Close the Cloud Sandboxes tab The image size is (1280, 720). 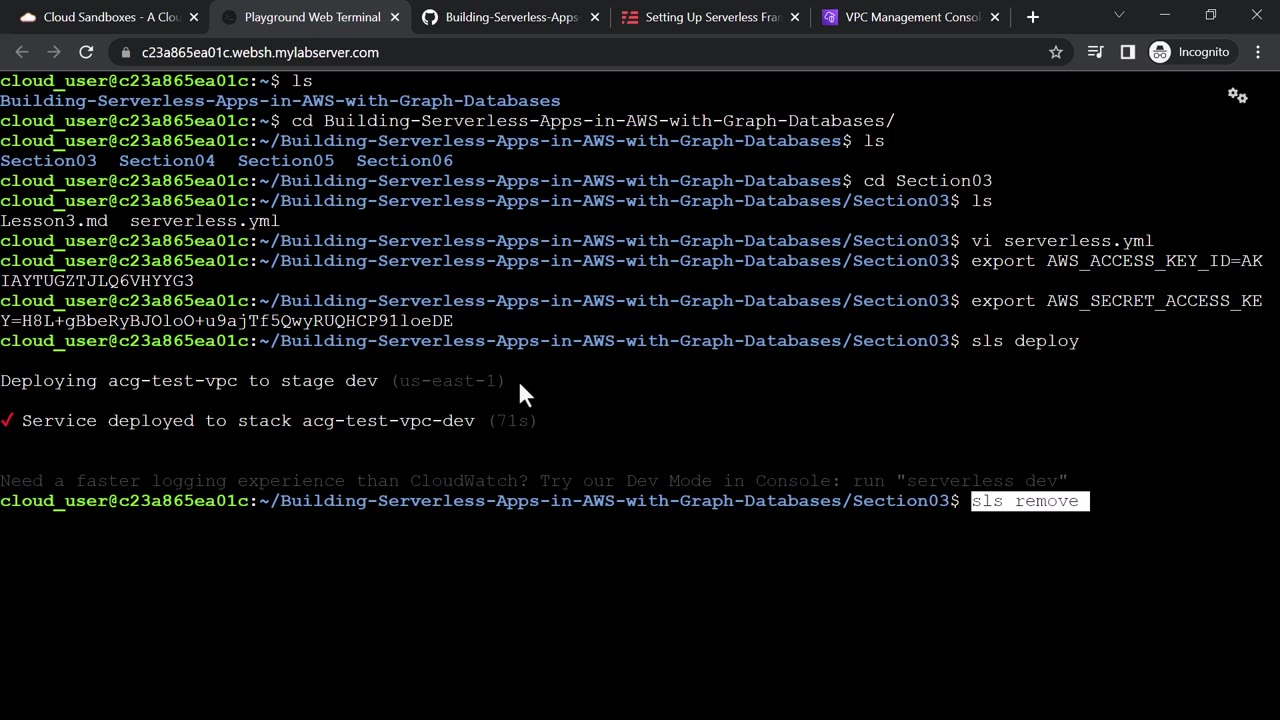pyautogui.click(x=194, y=17)
